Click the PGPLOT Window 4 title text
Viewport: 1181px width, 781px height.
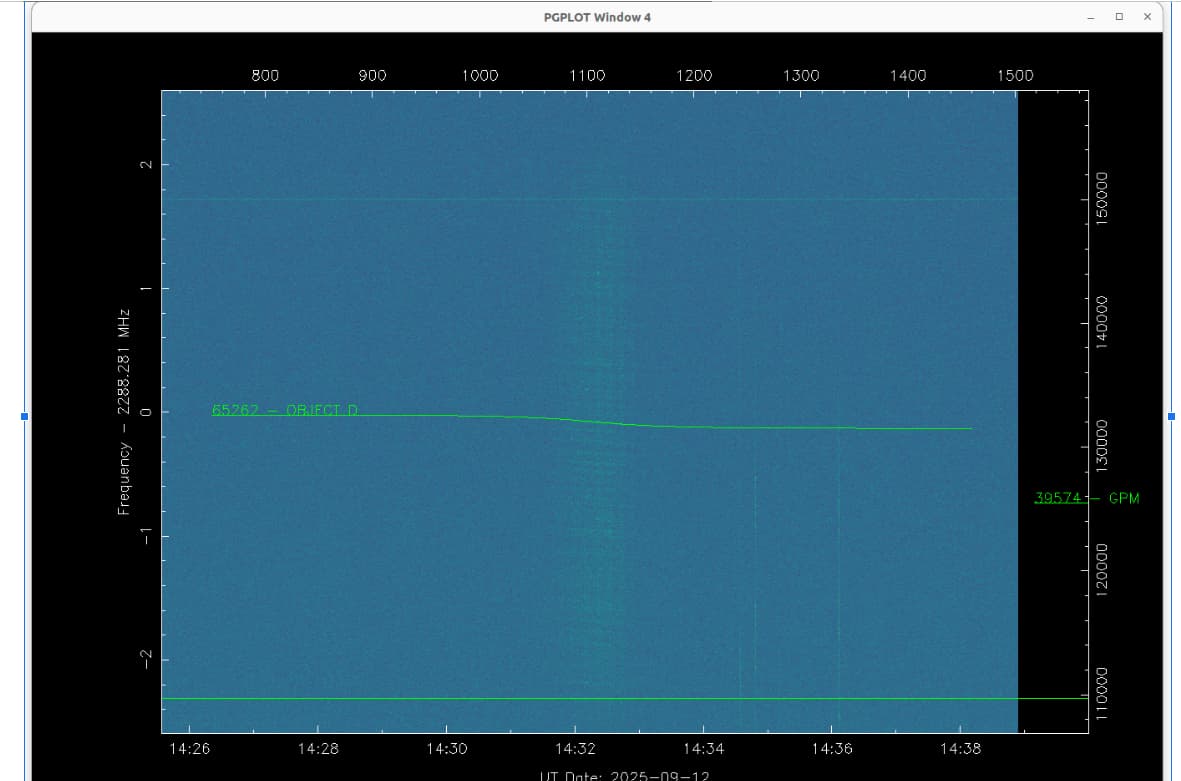pos(597,17)
